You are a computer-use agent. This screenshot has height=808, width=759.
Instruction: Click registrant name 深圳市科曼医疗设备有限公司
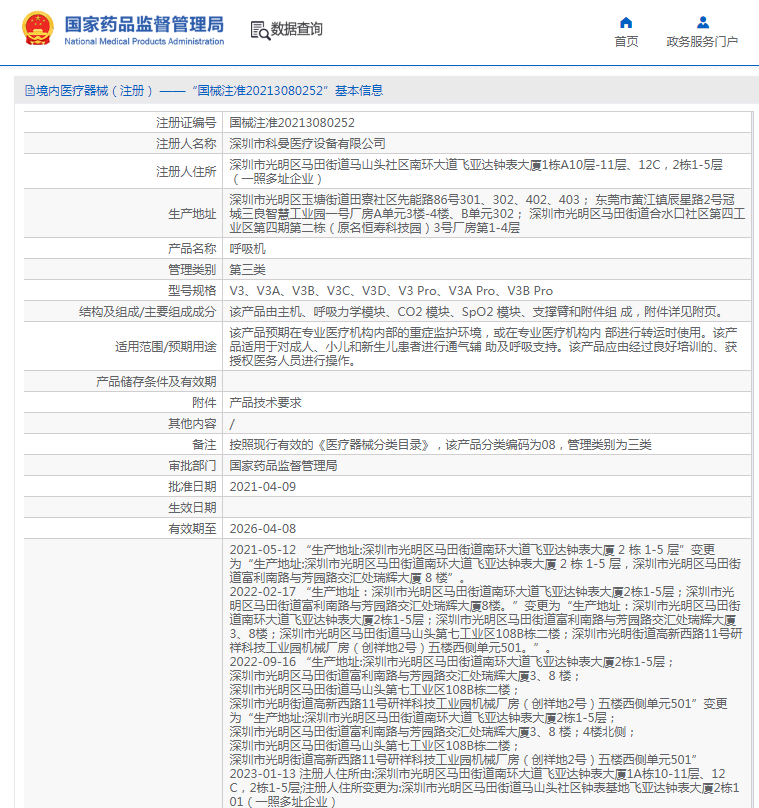coord(307,144)
